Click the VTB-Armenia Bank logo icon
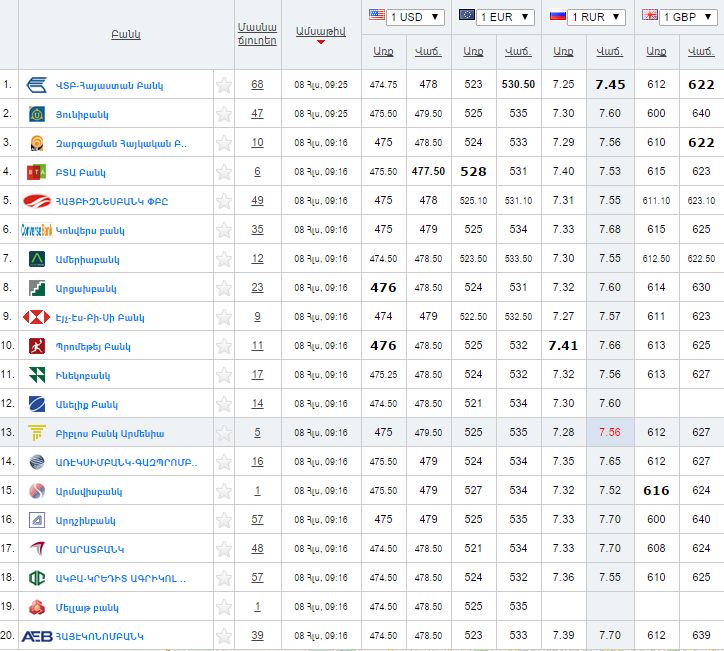 click(36, 85)
